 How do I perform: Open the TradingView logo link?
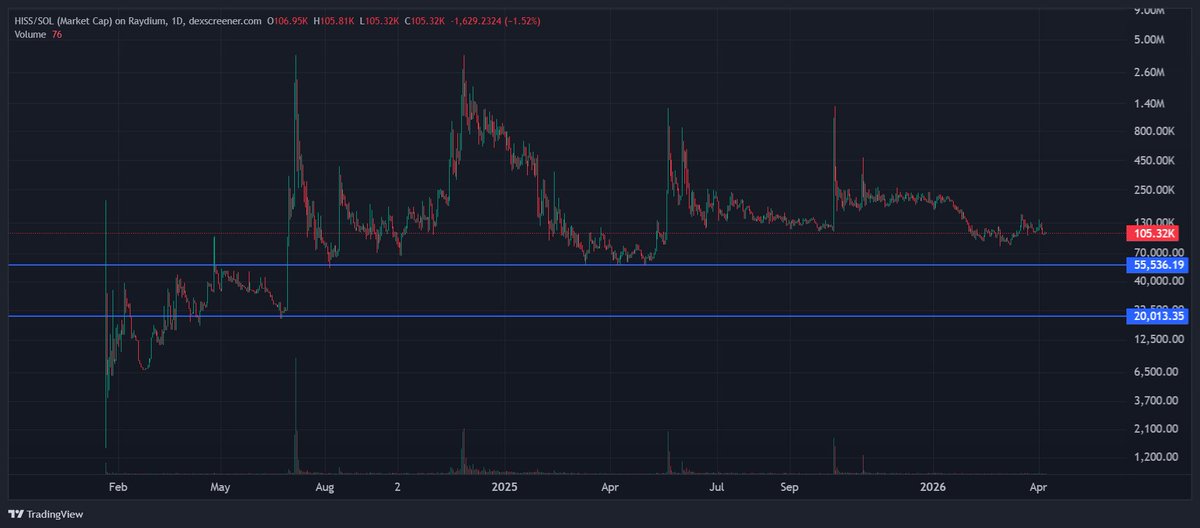[48, 514]
